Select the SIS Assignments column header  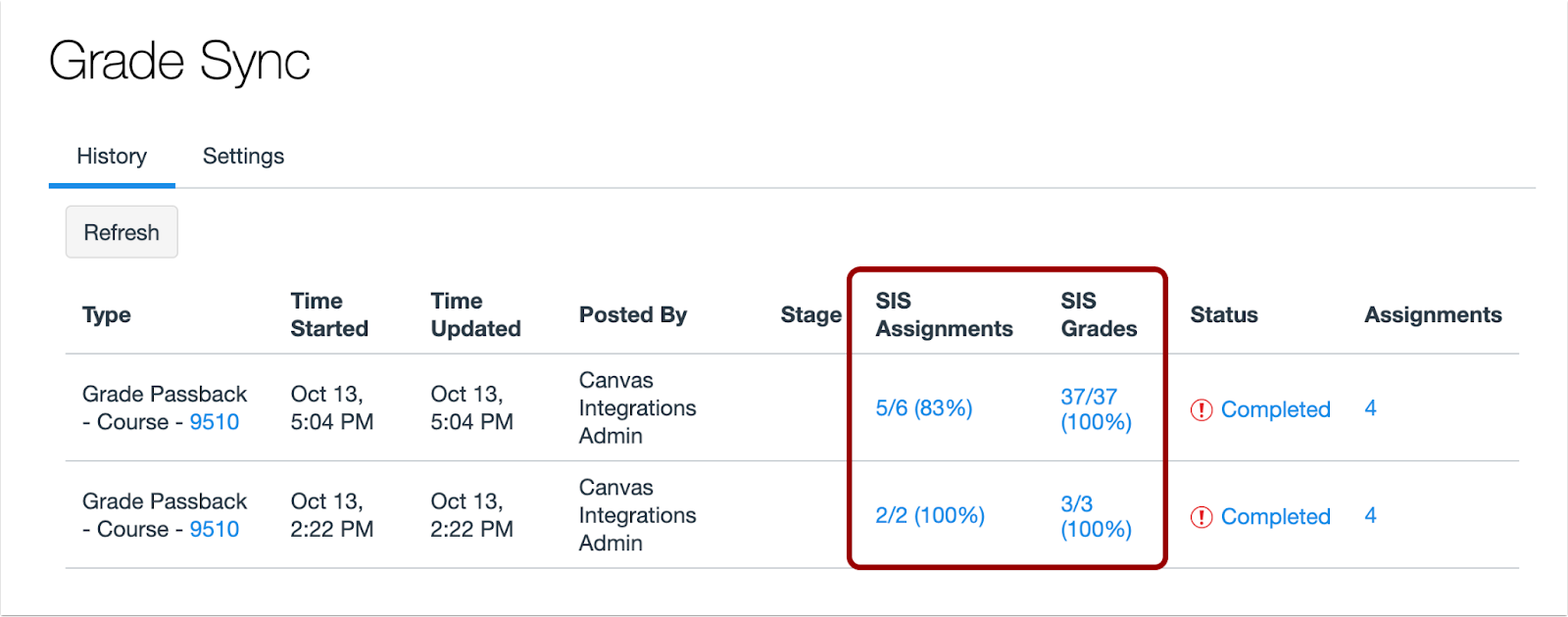coord(942,314)
